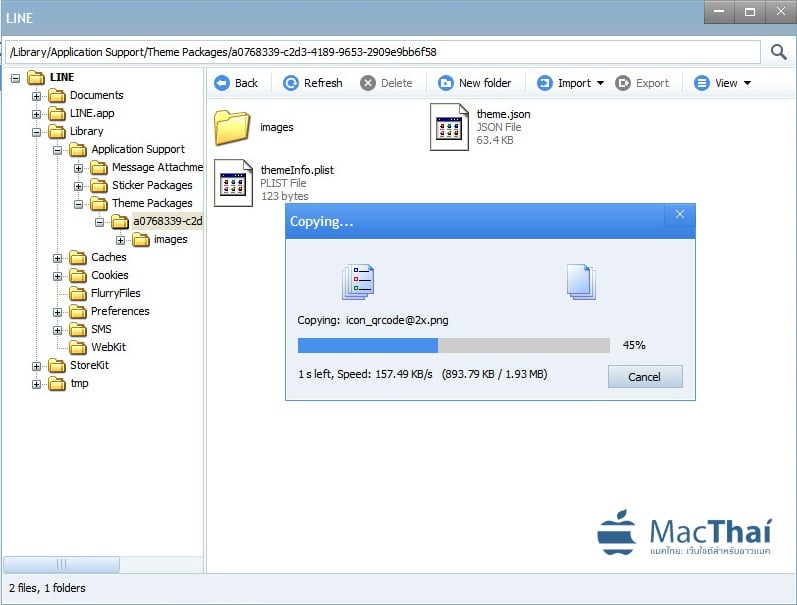
Task: Select Documents folder in tree
Action: click(x=97, y=95)
